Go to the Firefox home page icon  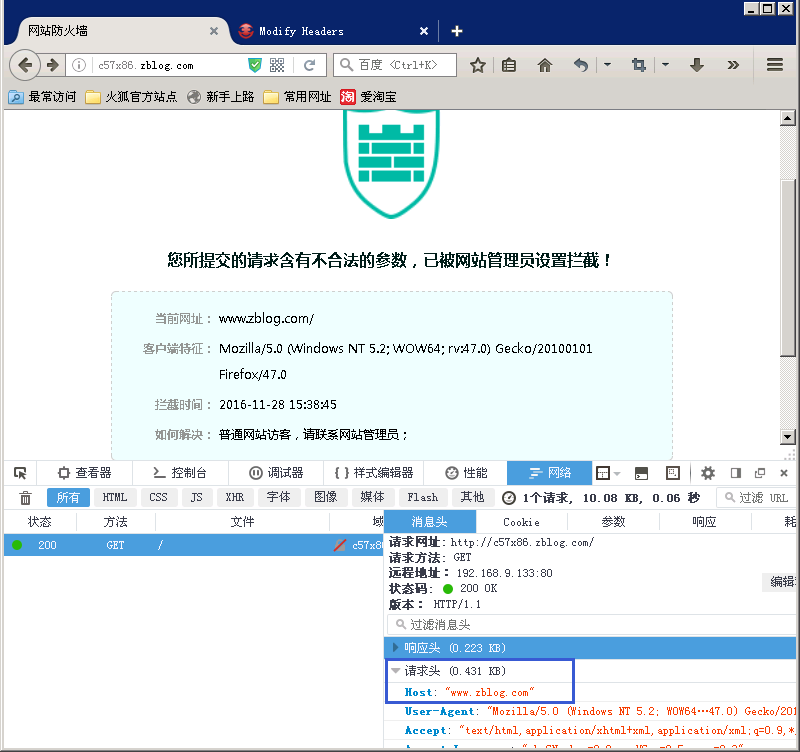[545, 65]
